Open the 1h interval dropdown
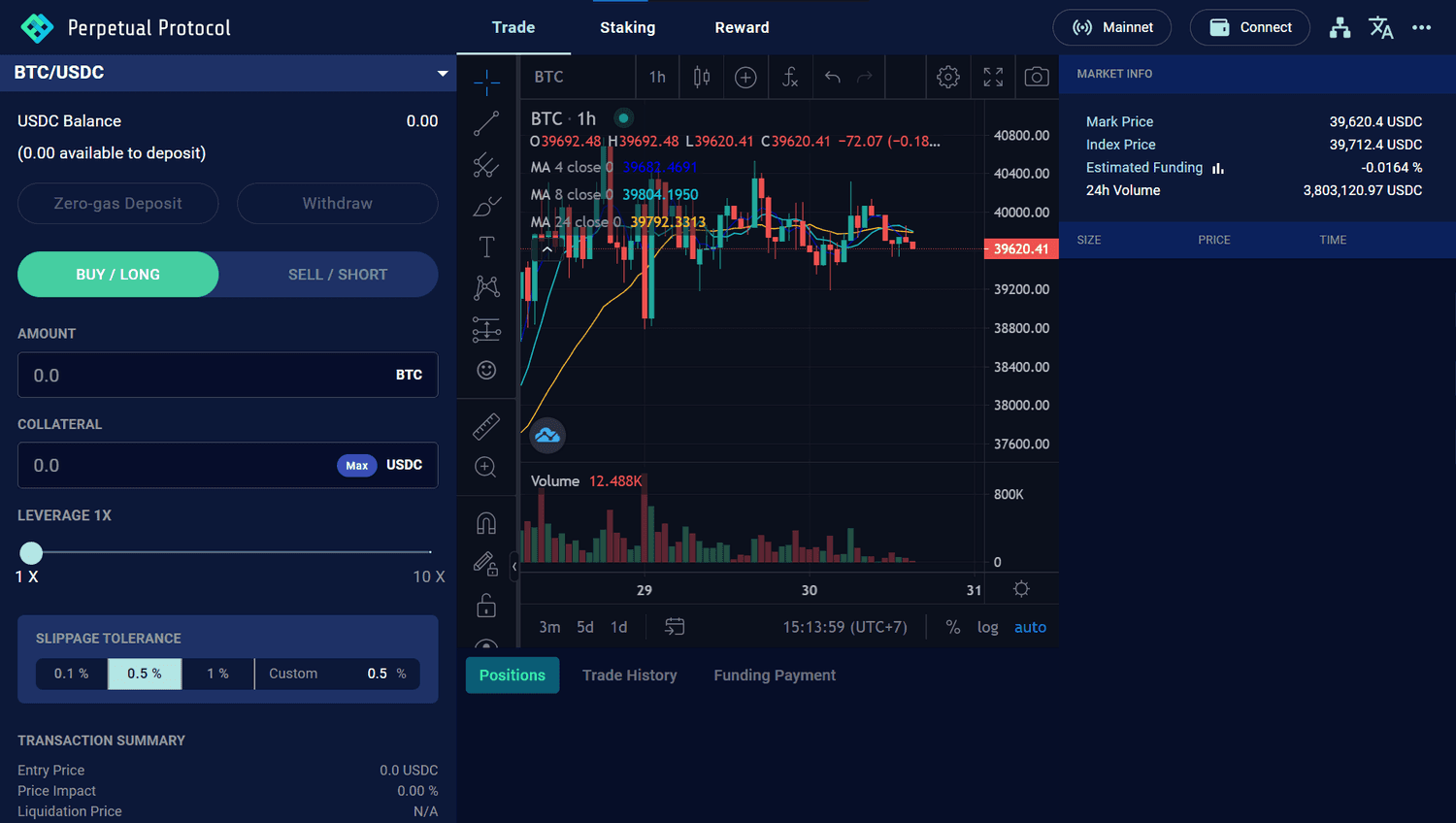1456x823 pixels. pos(657,77)
